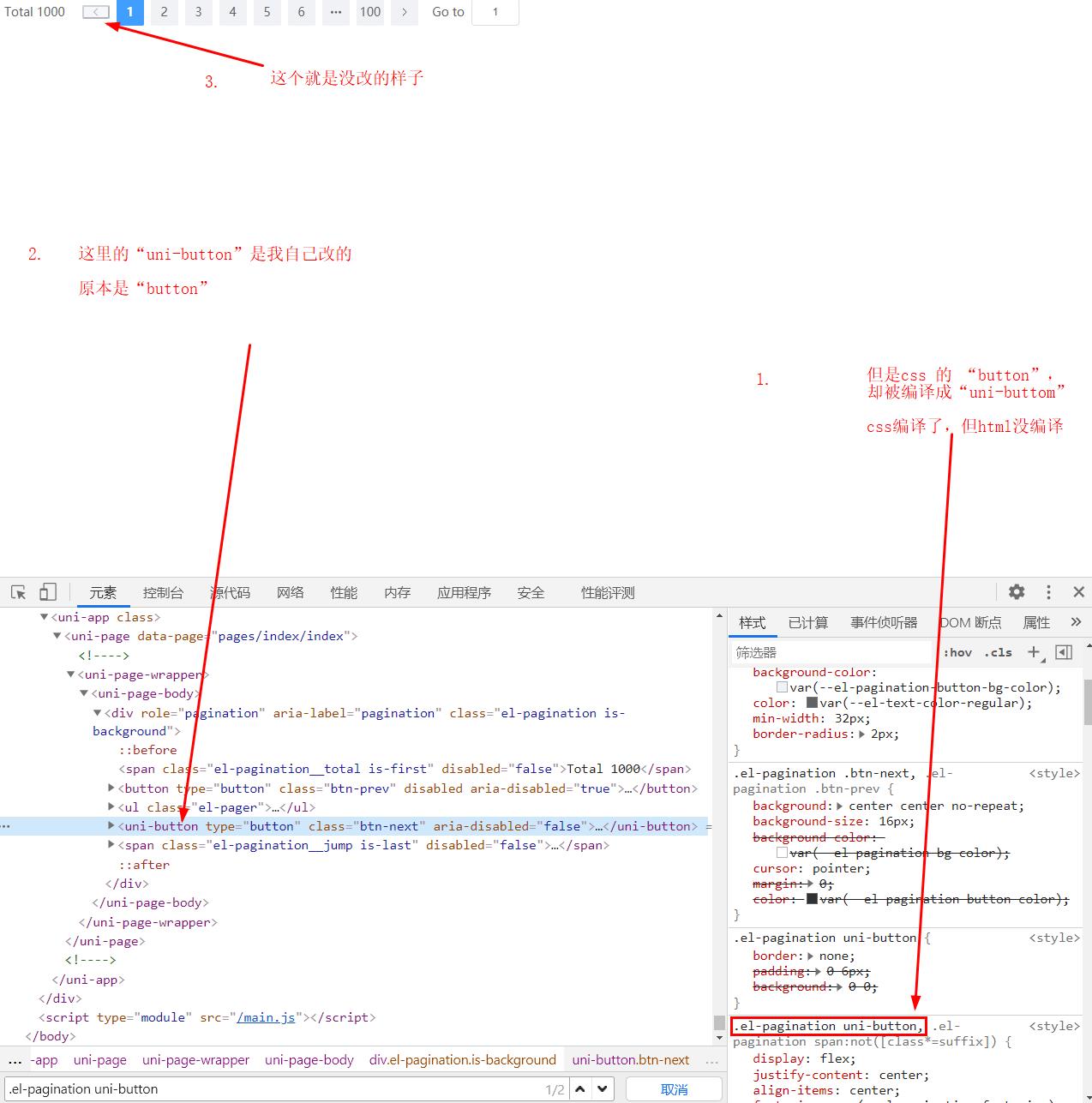The width and height of the screenshot is (1092, 1103).
Task: Jump to next search result arrow
Action: coord(603,1089)
